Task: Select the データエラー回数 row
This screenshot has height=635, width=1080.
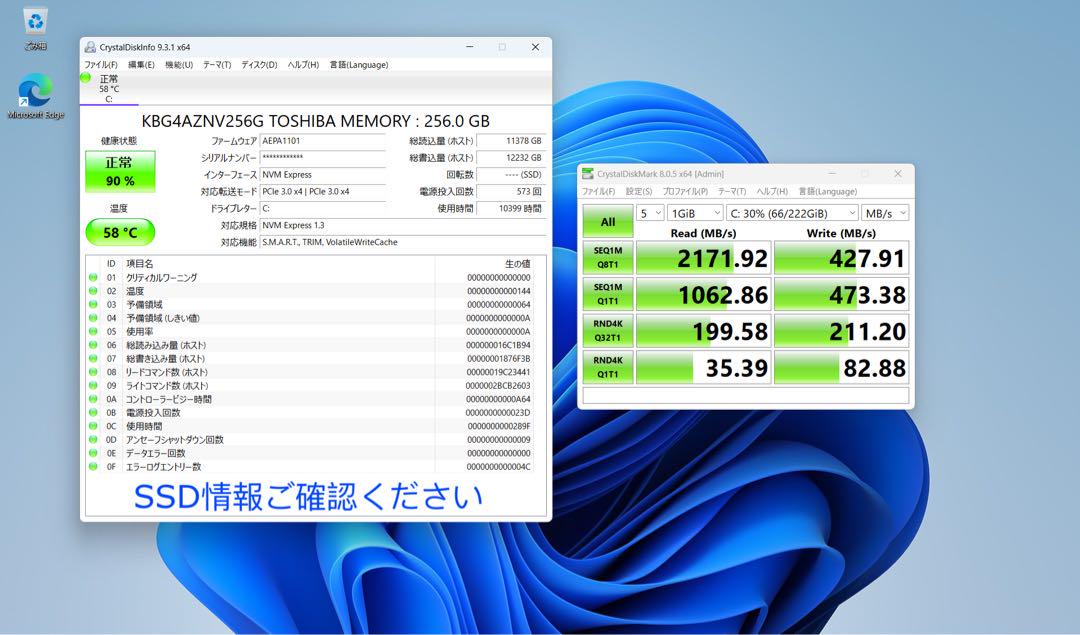Action: click(x=310, y=453)
